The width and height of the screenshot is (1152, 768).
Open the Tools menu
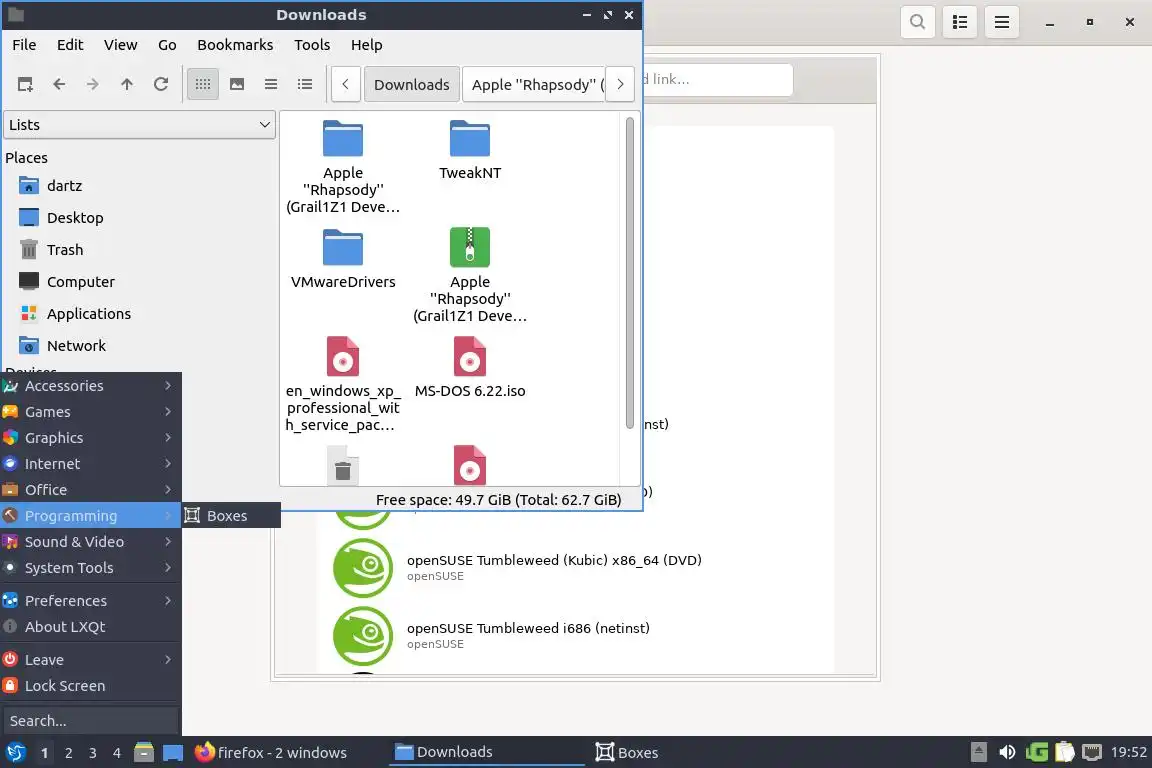click(312, 45)
